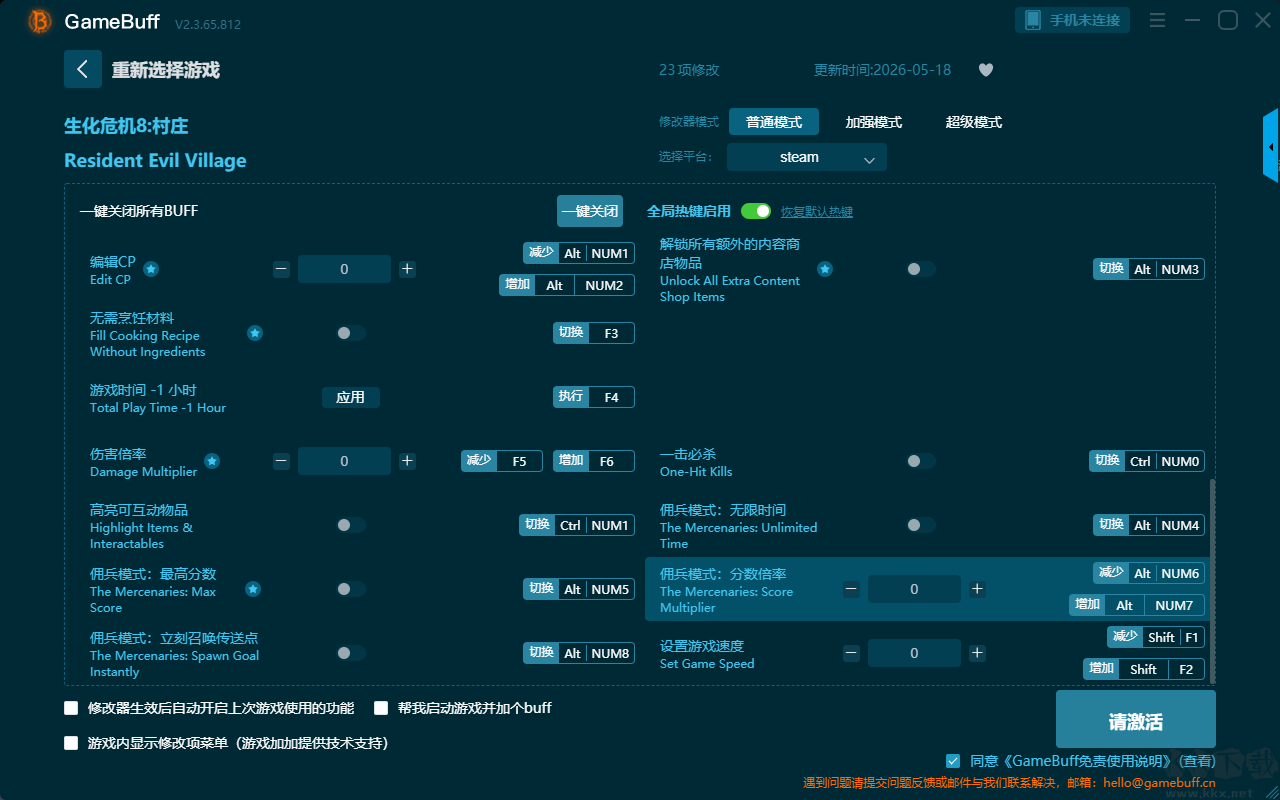Click 应用 for Total Play Time -1 Hour
This screenshot has height=800, width=1280.
pyautogui.click(x=351, y=397)
